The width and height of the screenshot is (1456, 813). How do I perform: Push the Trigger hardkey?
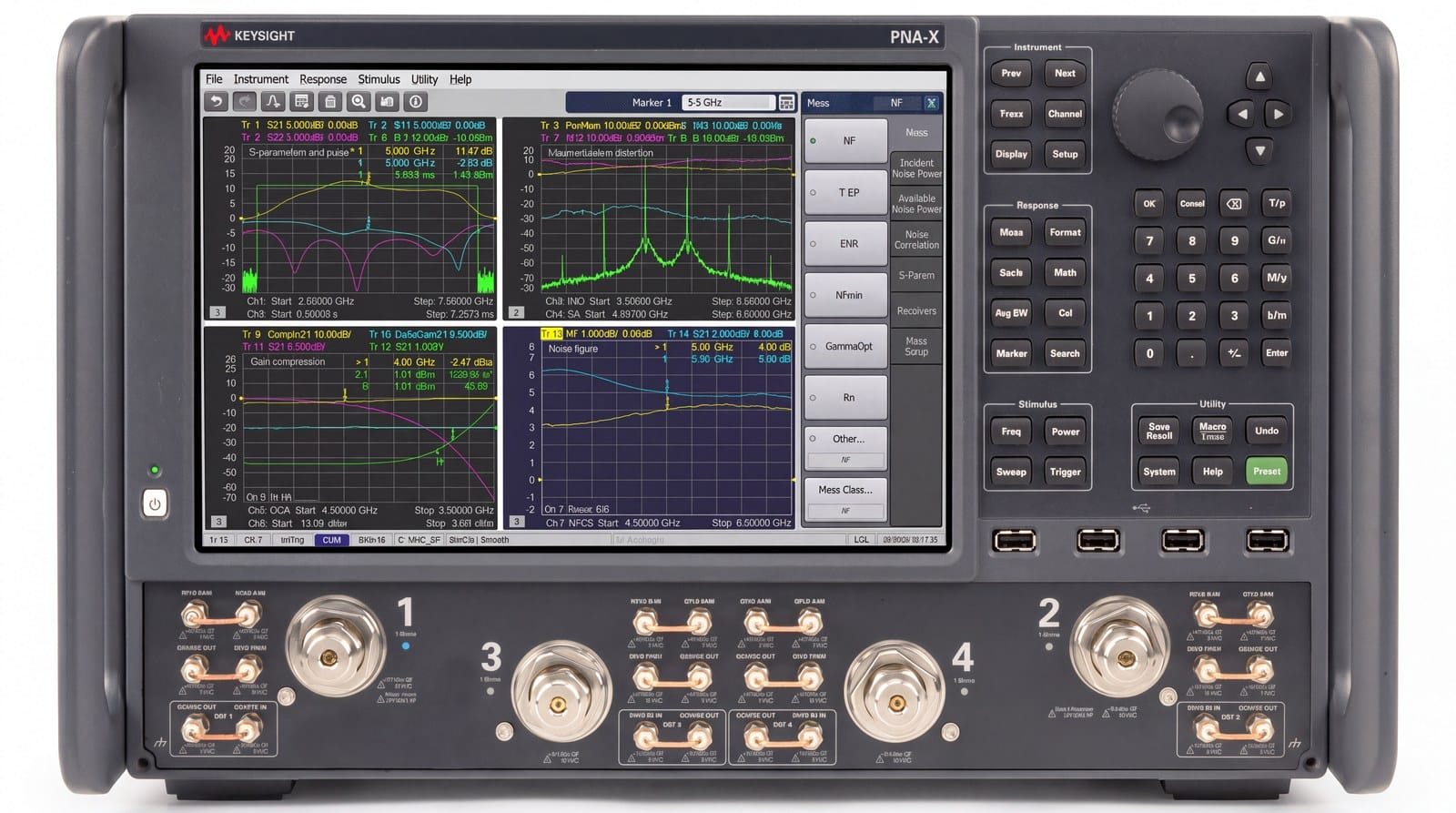click(x=1065, y=472)
